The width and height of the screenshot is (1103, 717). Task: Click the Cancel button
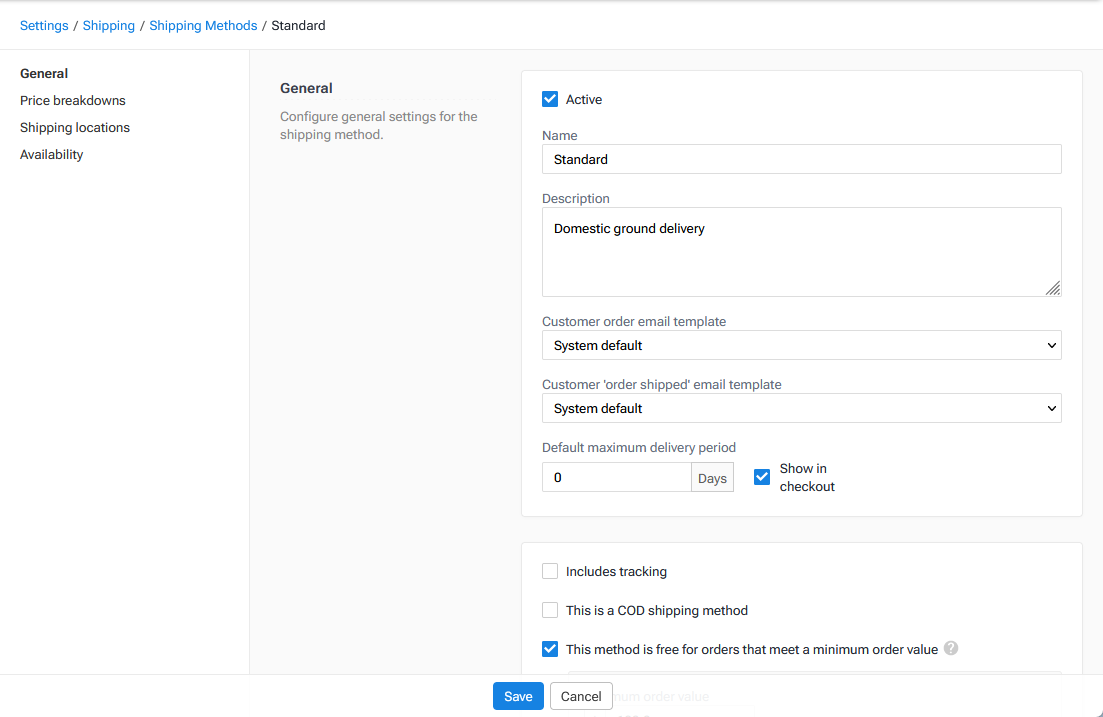pyautogui.click(x=581, y=696)
